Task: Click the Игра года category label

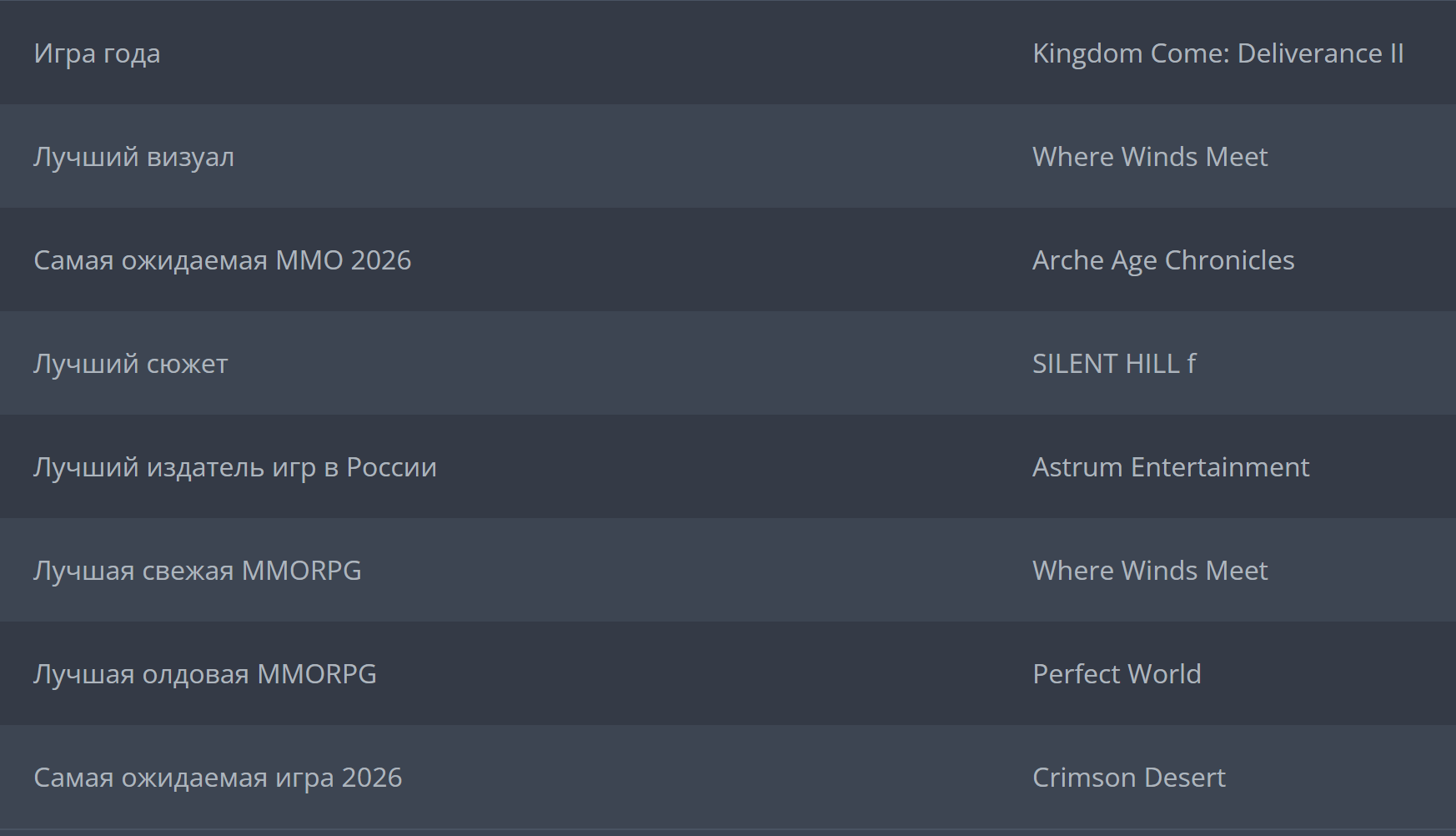Action: coord(97,53)
